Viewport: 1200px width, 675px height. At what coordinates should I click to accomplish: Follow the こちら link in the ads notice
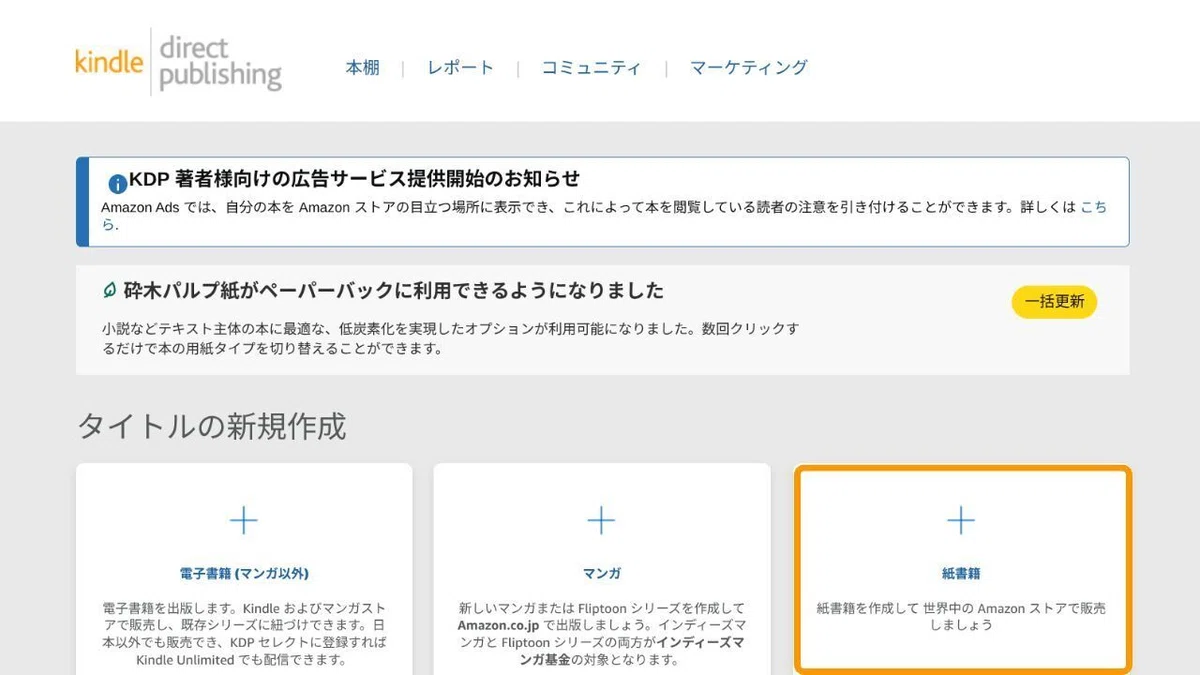coord(1093,207)
